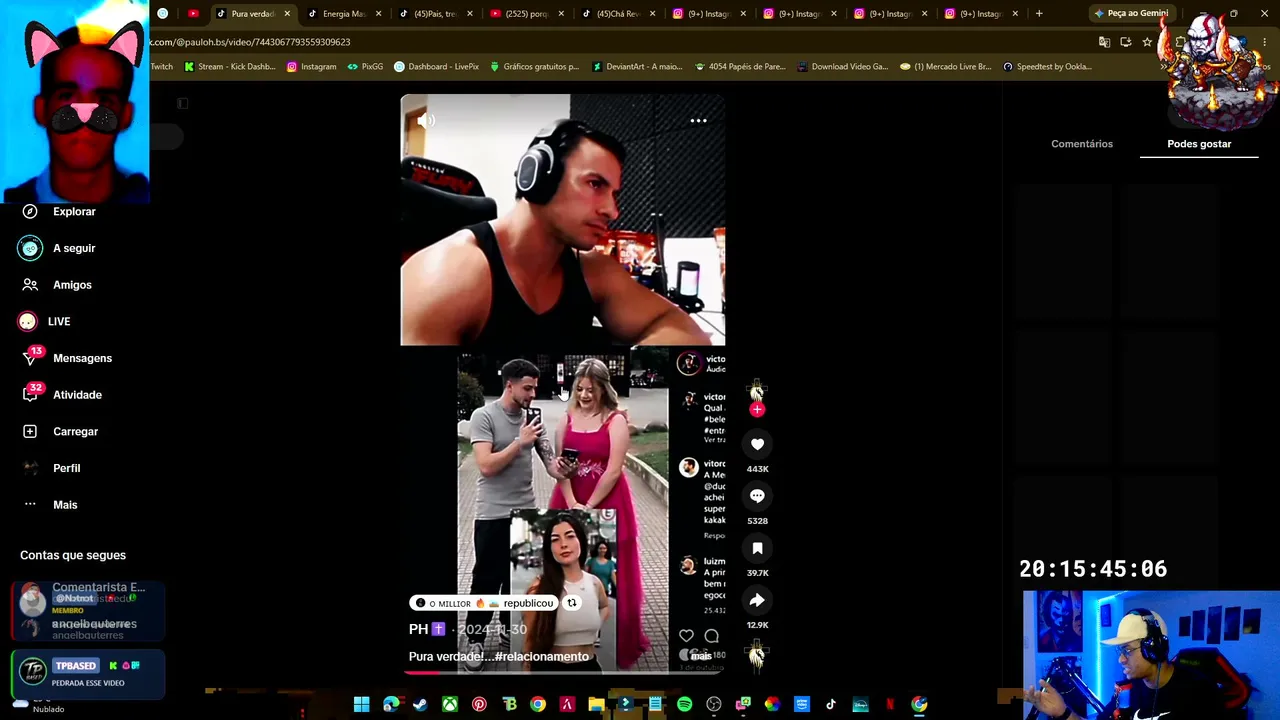
Task: Click the O MILLIOR republicou label
Action: pyautogui.click(x=484, y=603)
